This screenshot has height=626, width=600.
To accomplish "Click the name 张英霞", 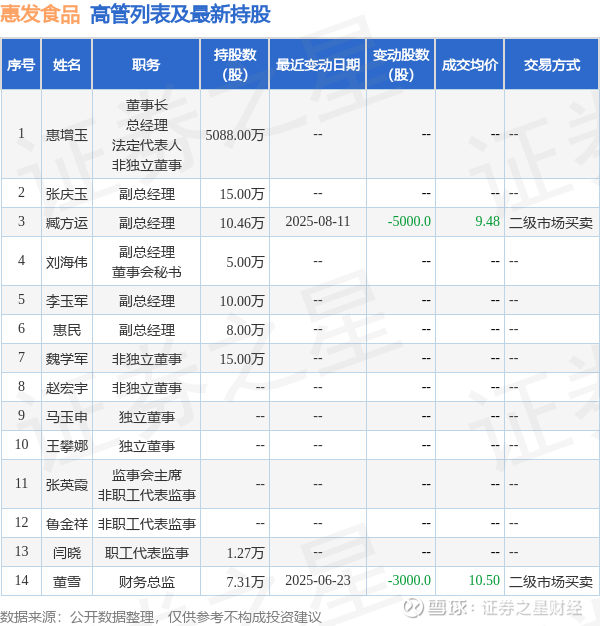I will [x=67, y=485].
